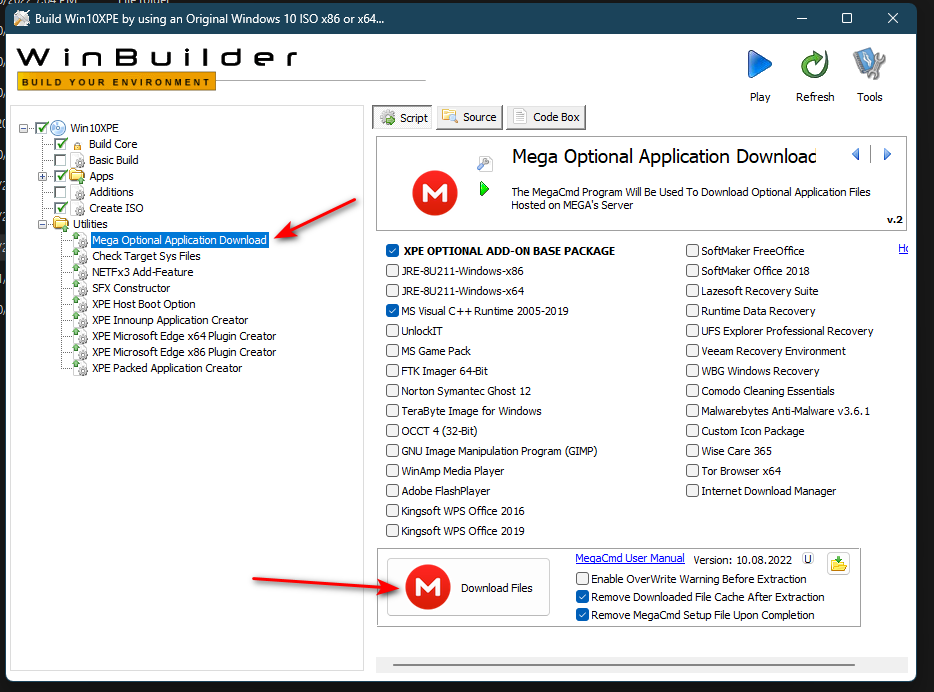Toggle XPE Optional Add-On Base Package checkbox

(x=392, y=251)
